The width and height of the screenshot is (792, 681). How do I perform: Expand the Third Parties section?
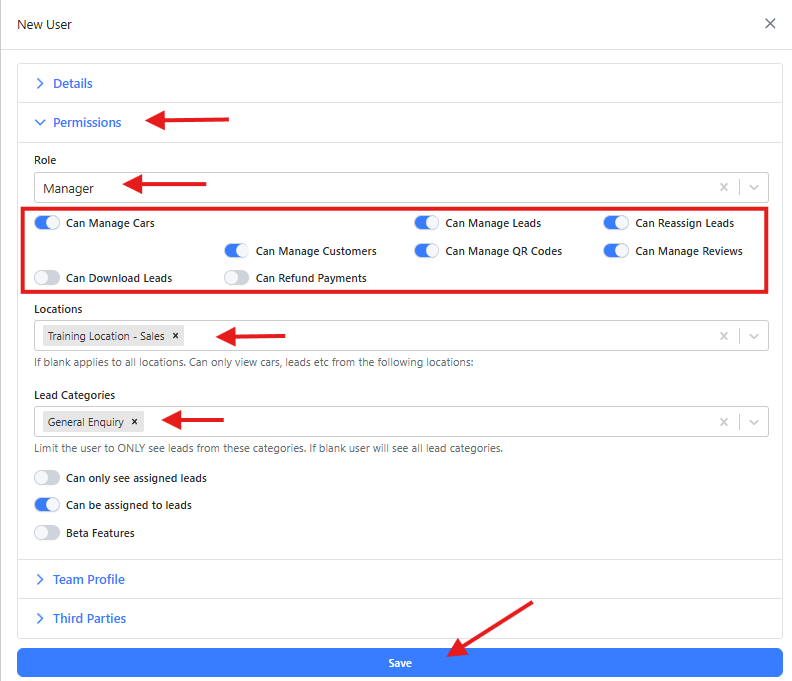pos(89,619)
